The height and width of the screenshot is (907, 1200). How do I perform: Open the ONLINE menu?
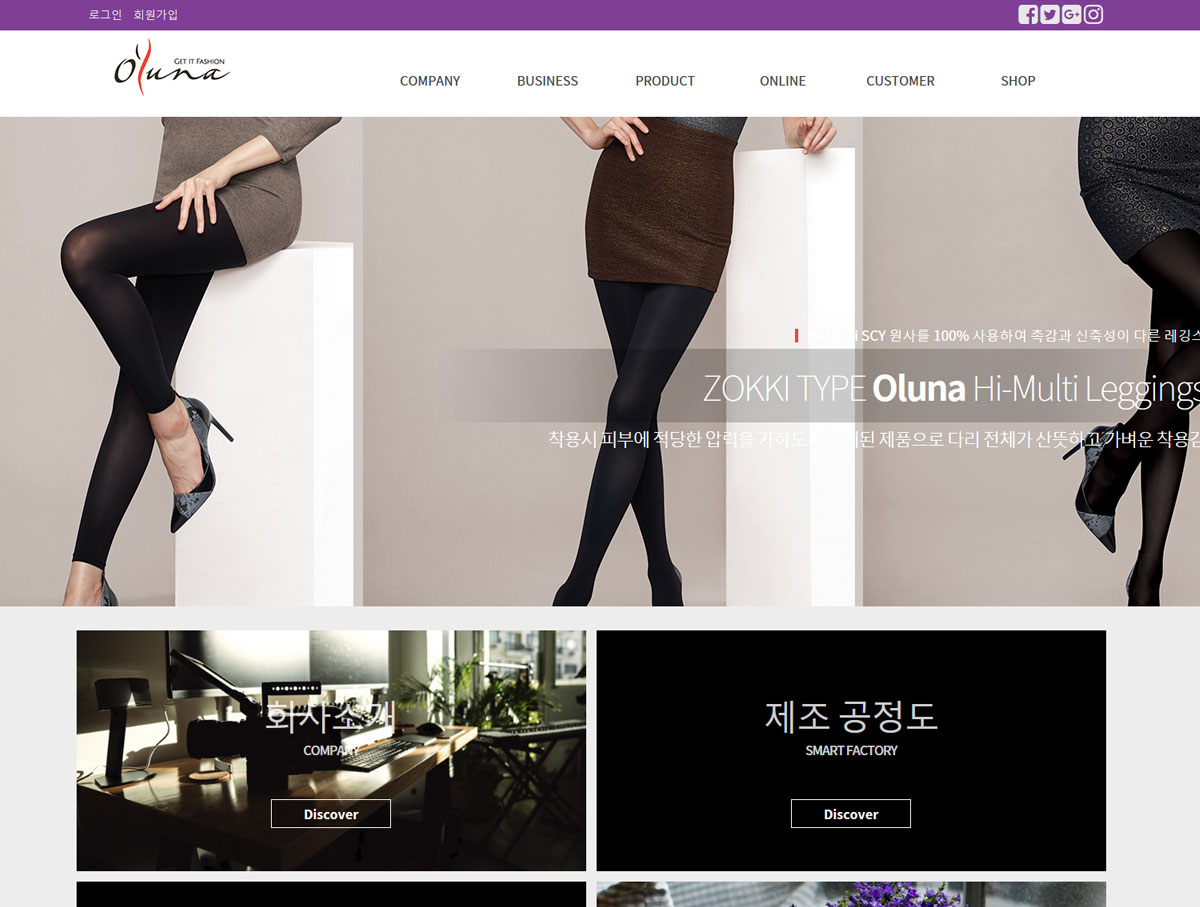pyautogui.click(x=783, y=81)
